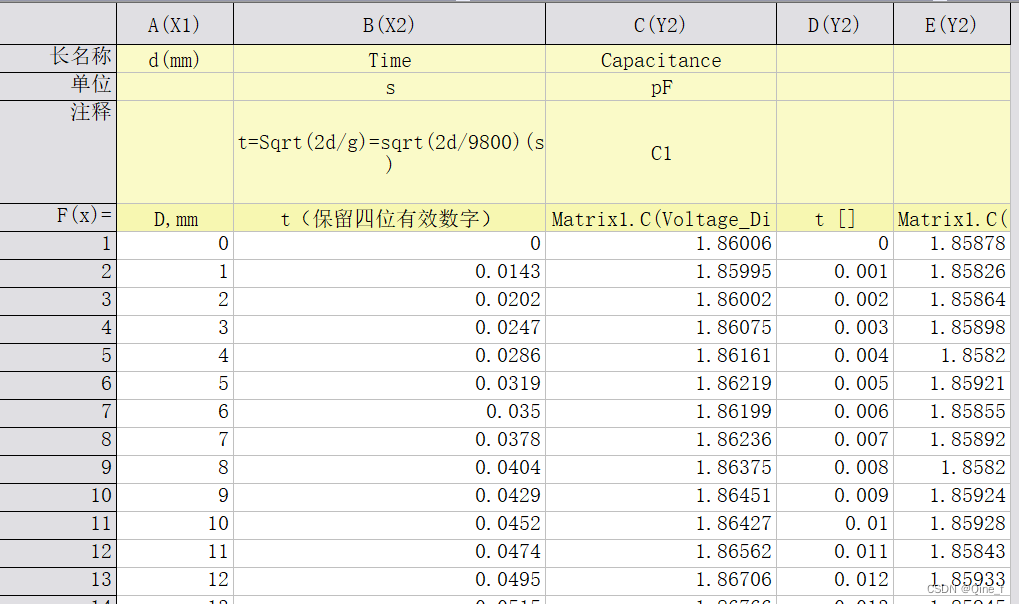1019x604 pixels.
Task: Click cell value 1.86427
Action: 661,525
